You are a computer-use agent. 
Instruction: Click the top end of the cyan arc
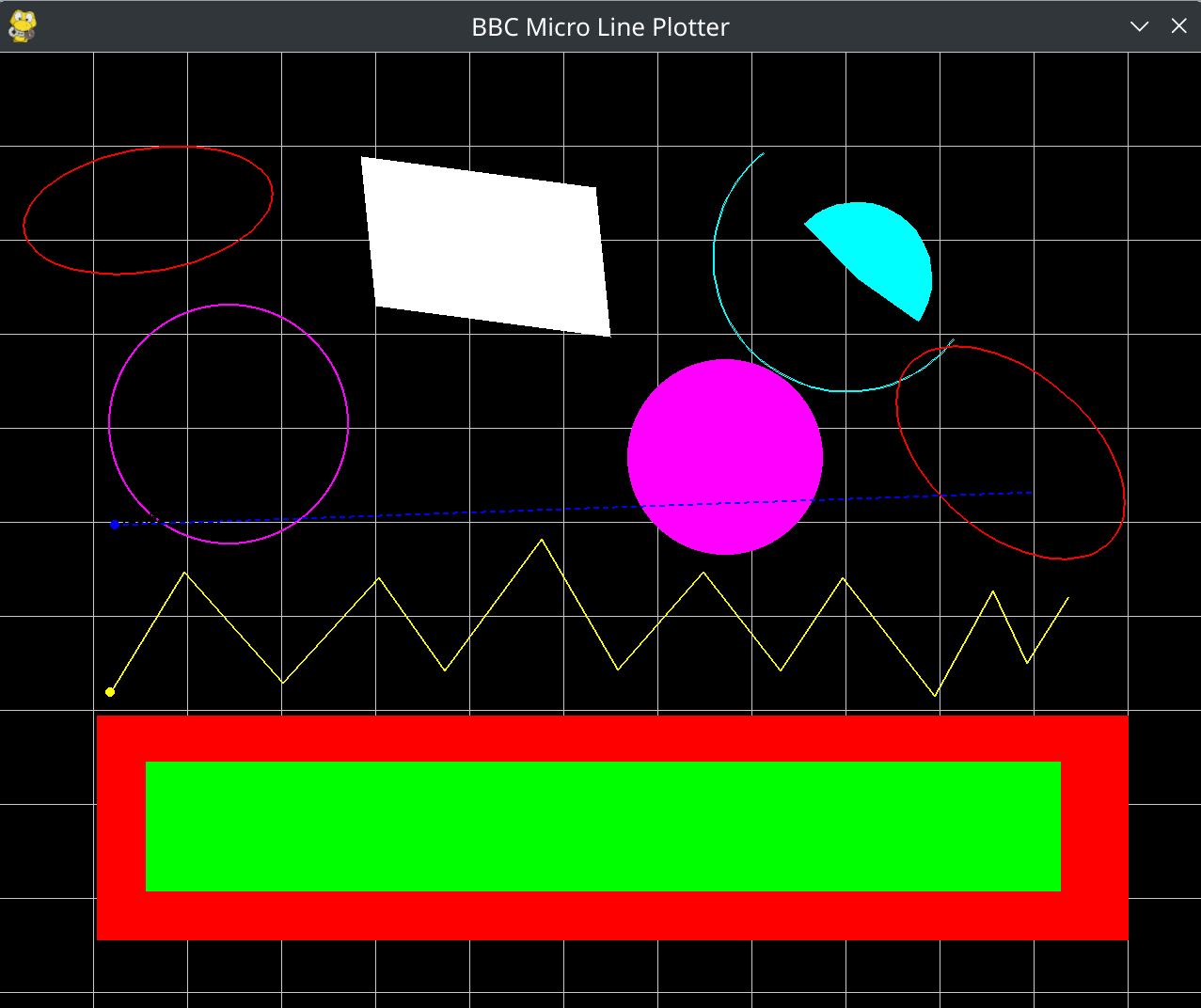pos(763,153)
